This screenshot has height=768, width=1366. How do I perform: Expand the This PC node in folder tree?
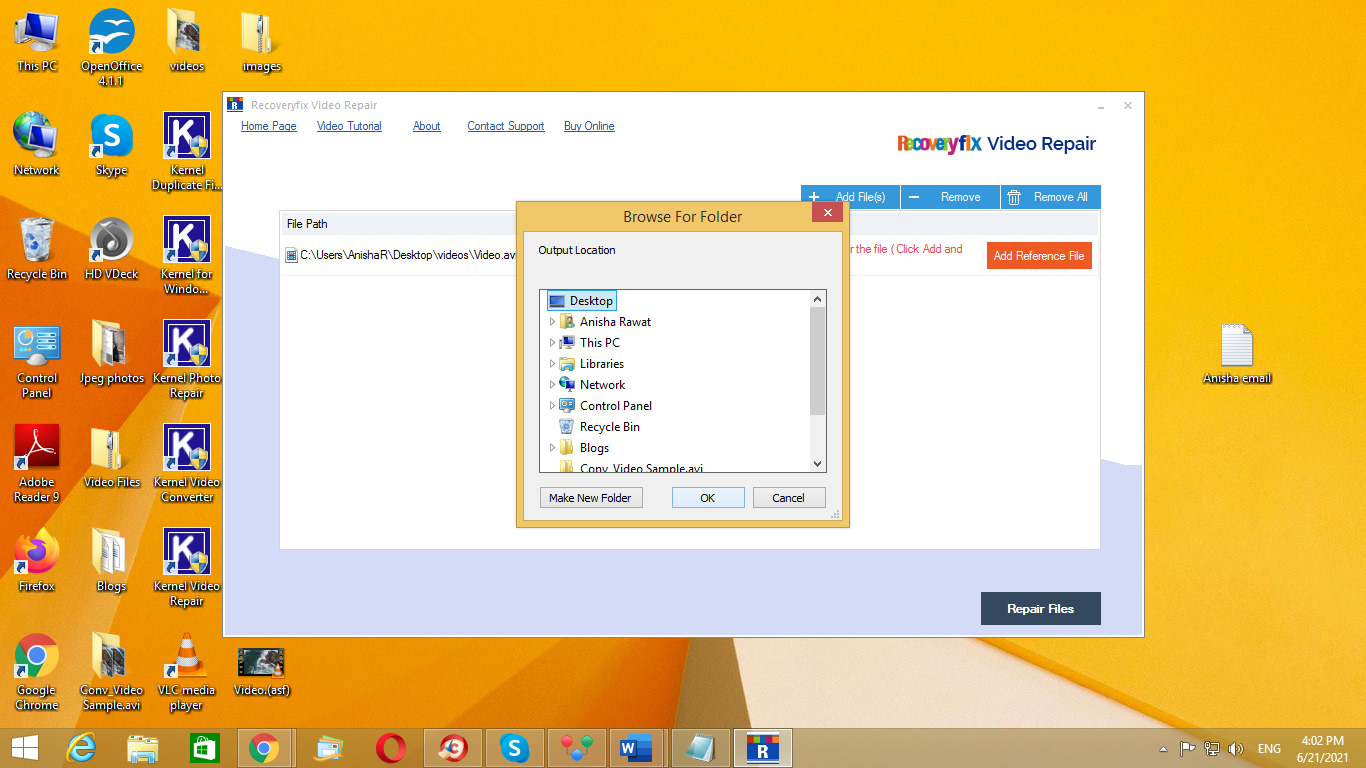tap(552, 343)
